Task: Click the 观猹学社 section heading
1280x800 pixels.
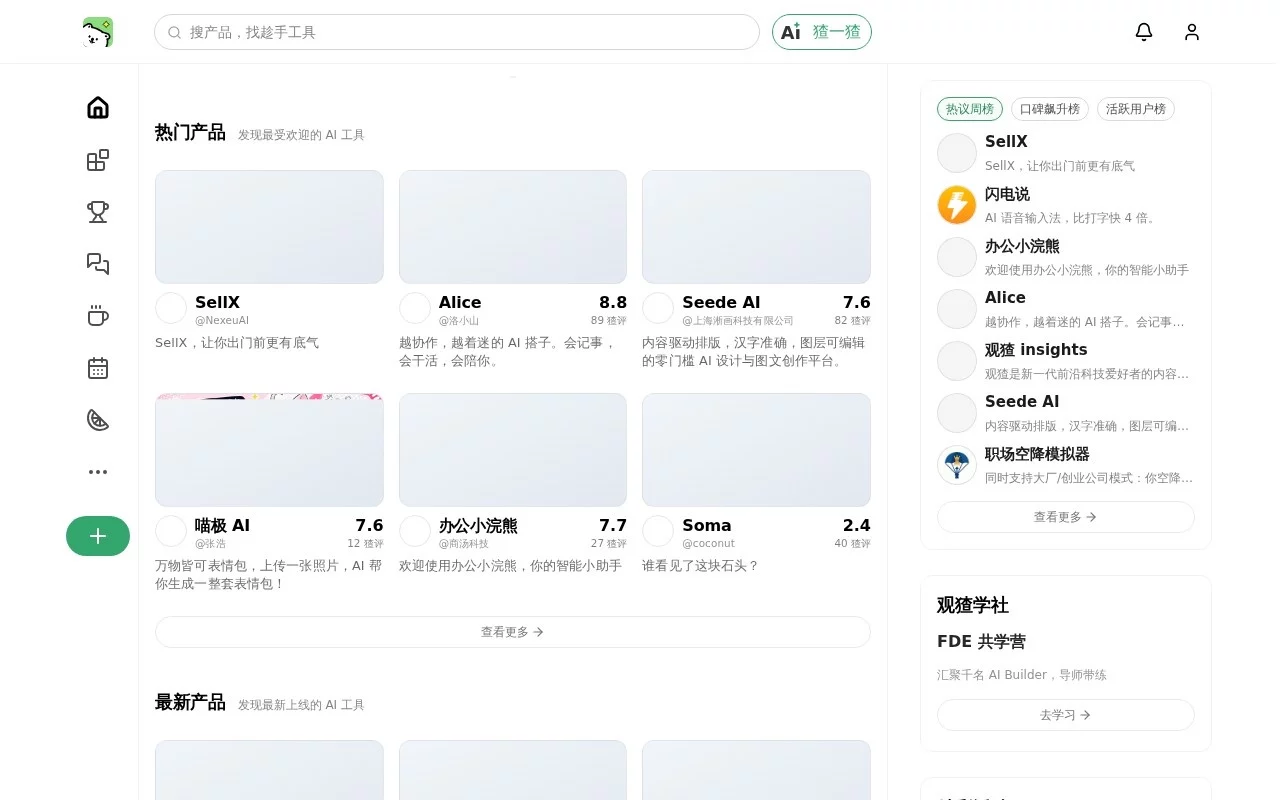Action: click(973, 605)
